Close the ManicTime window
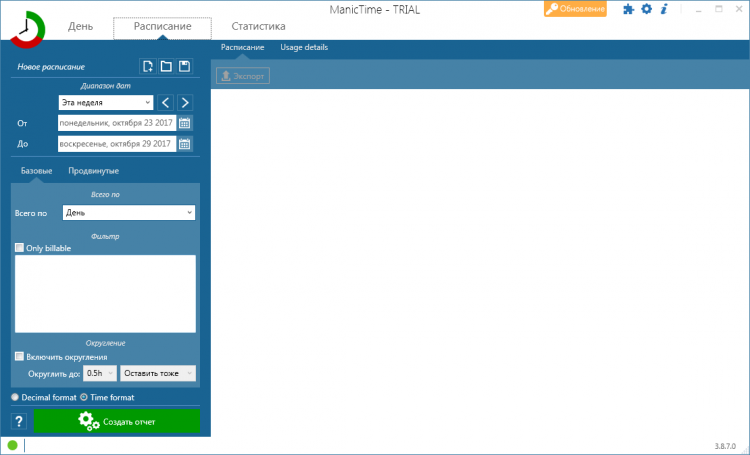 pyautogui.click(x=739, y=9)
